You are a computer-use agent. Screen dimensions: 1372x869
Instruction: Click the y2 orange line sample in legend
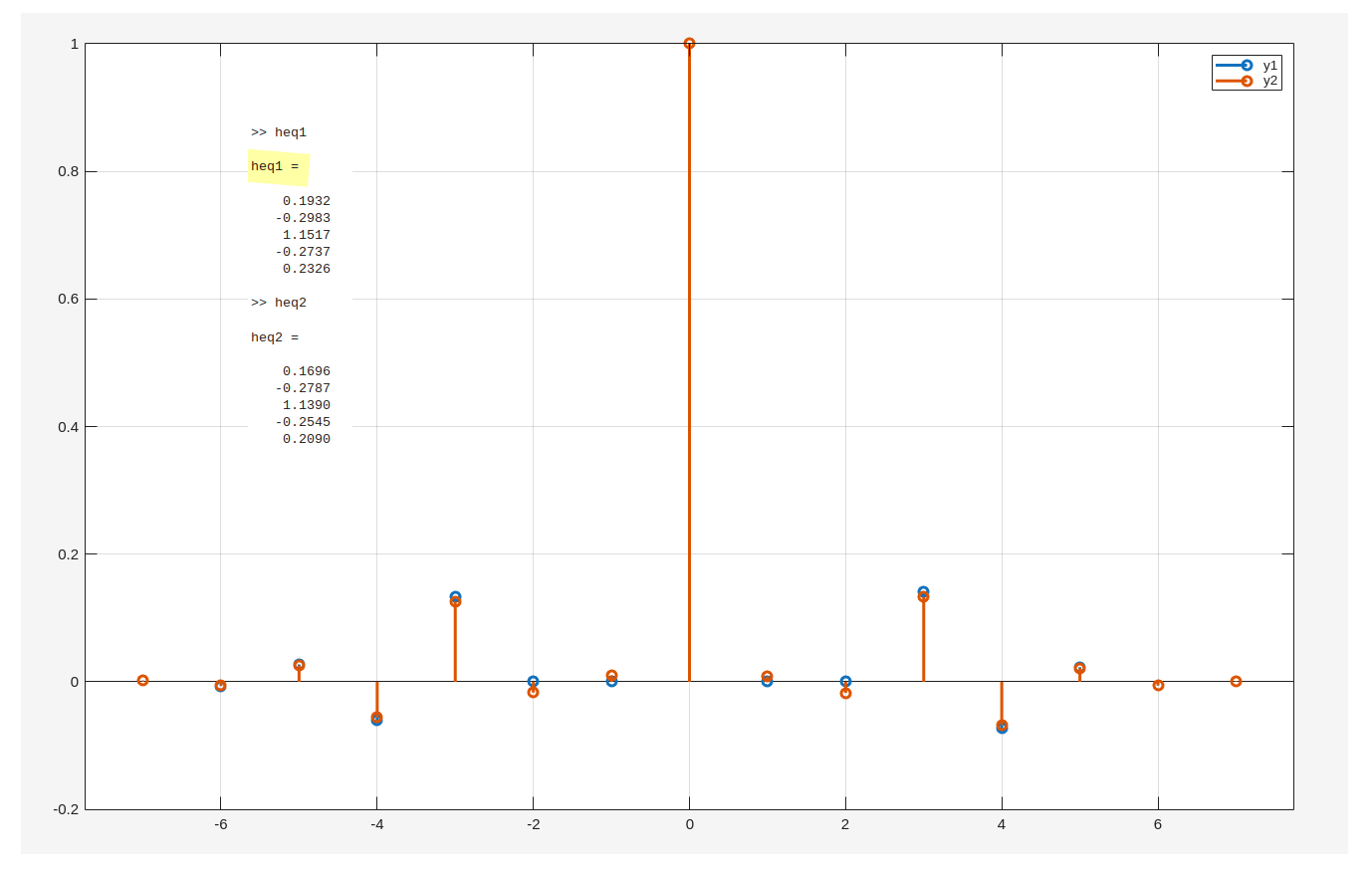pyautogui.click(x=1233, y=81)
